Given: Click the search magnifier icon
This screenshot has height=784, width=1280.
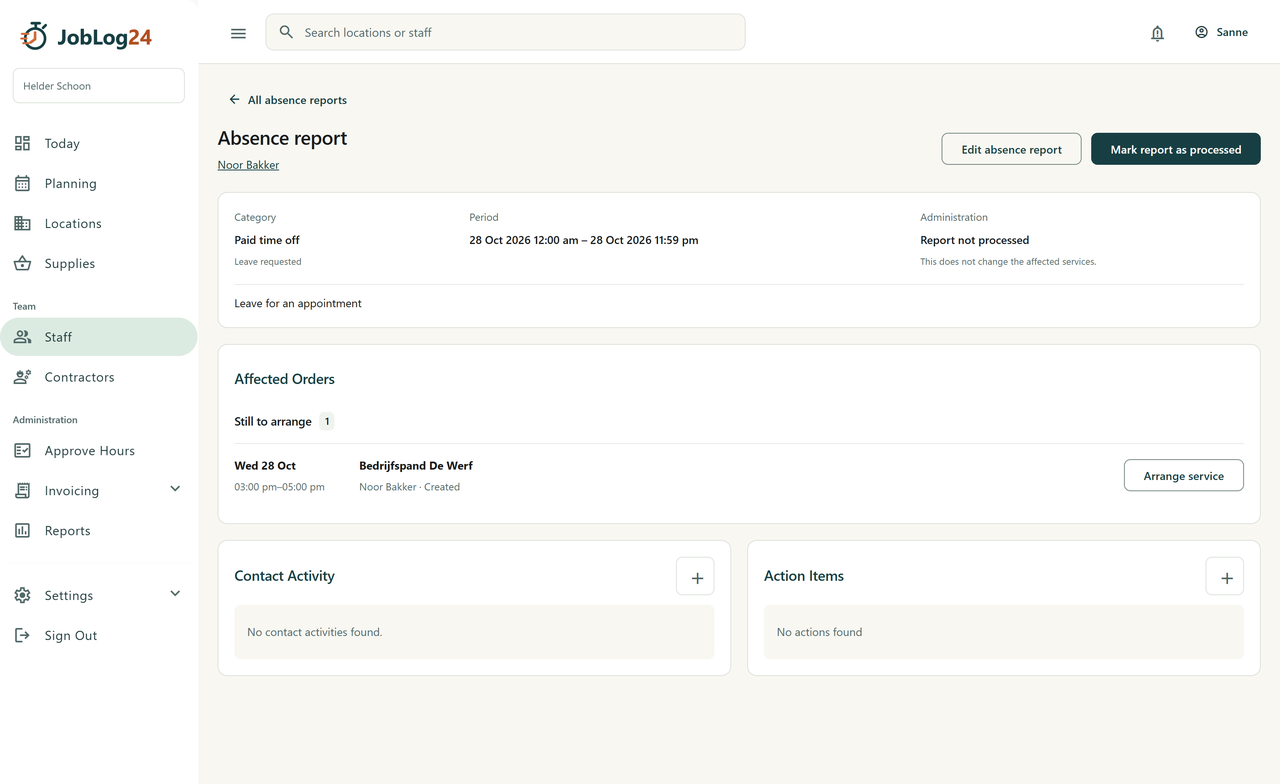Looking at the screenshot, I should (x=287, y=32).
